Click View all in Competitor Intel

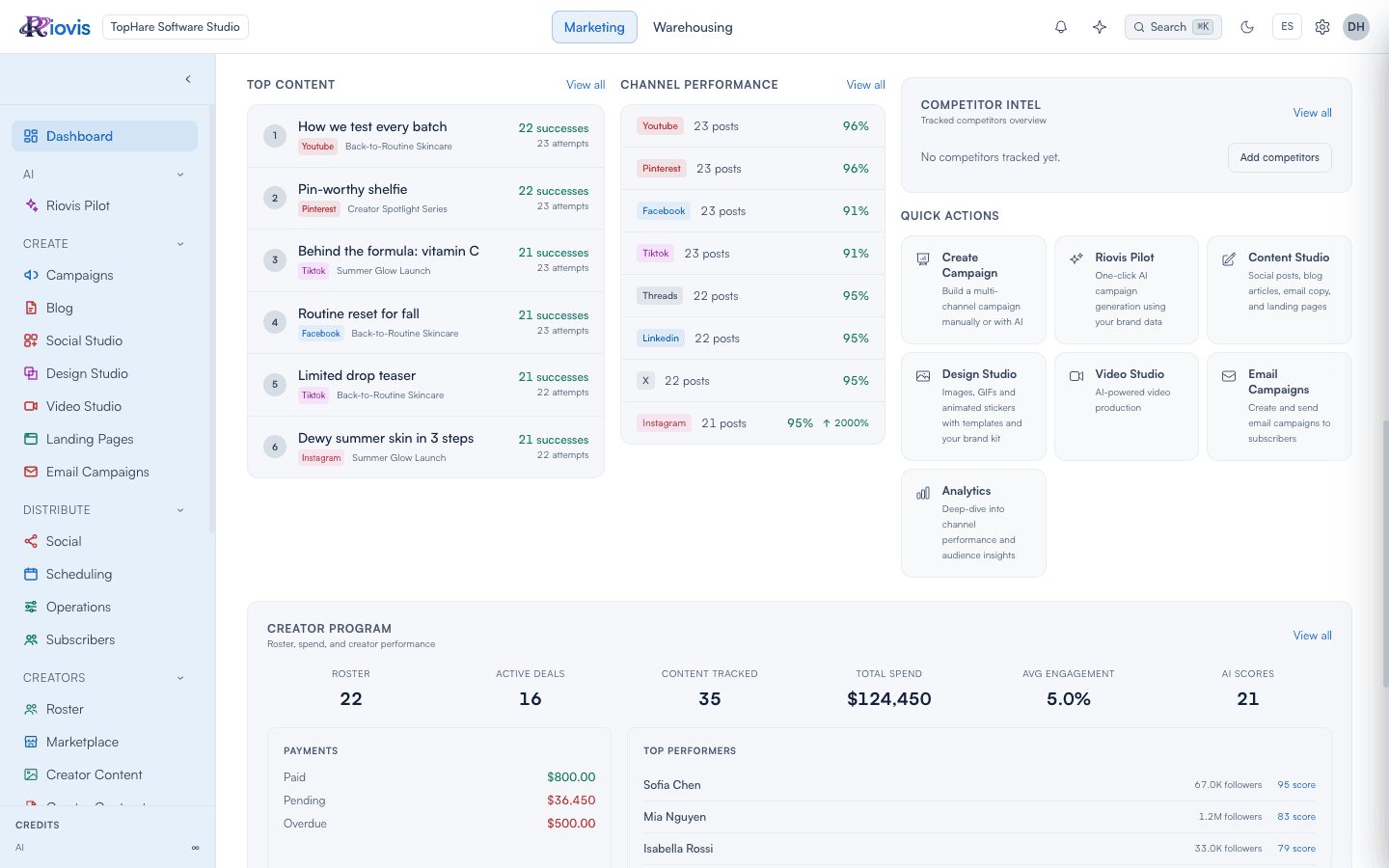coord(1312,113)
